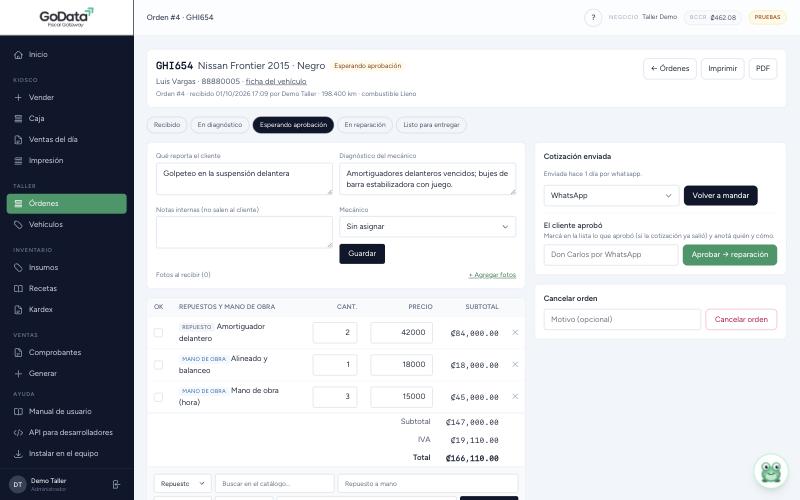Click the Recetas book icon
This screenshot has height=500, width=800.
point(18,288)
